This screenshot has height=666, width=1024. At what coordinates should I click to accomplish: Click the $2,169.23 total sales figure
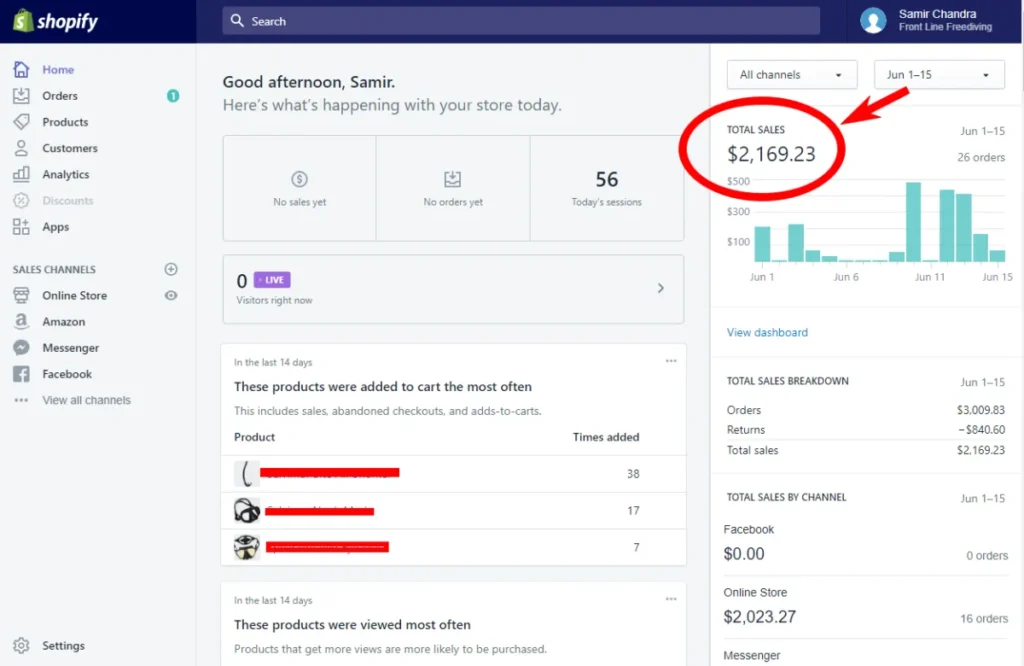click(771, 154)
